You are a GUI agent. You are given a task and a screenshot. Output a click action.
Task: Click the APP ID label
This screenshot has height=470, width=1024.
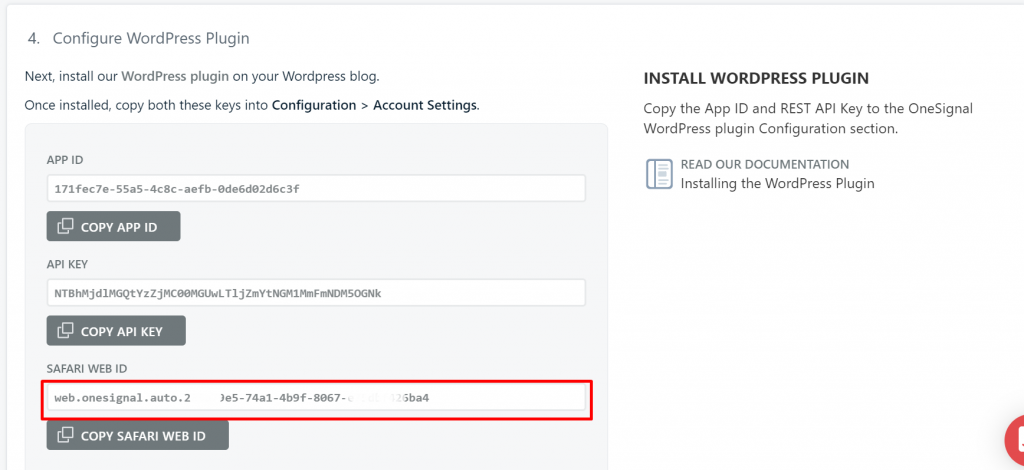tap(65, 160)
